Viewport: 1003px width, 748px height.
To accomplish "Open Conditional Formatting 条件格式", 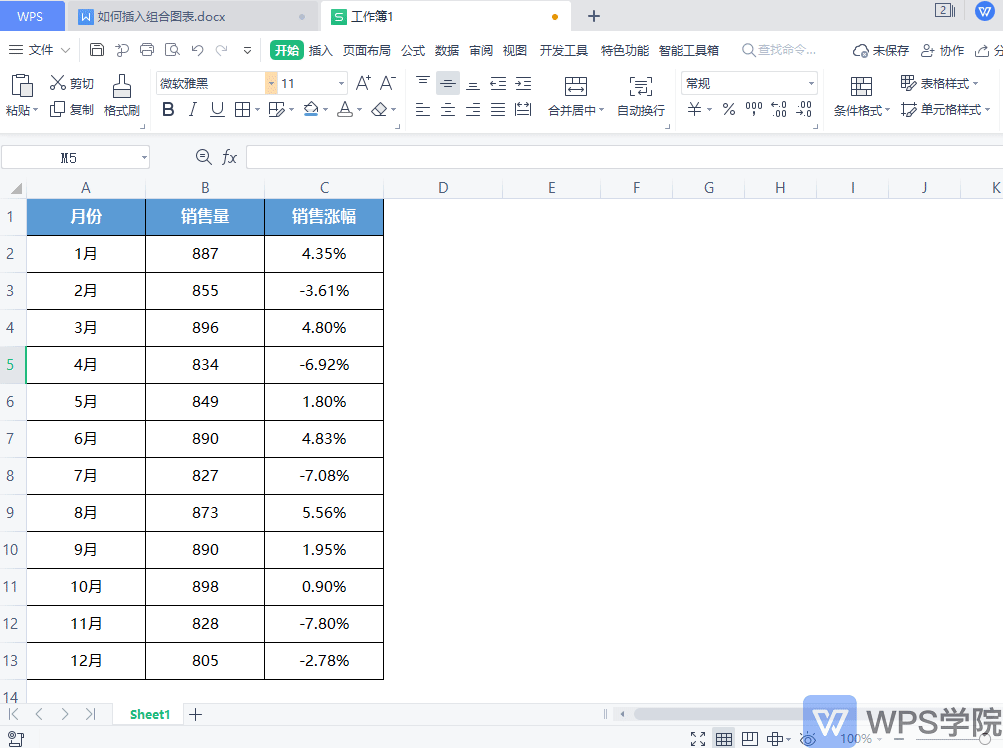I will 861,96.
